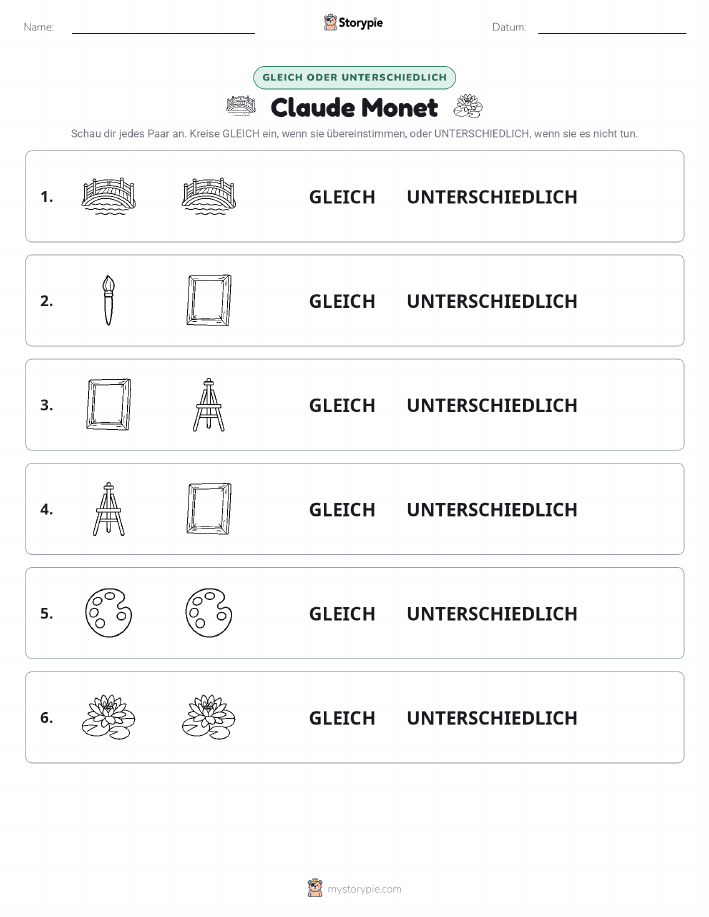Click the GLEICH ODER UNTERSCHIEDLICH badge

click(x=354, y=77)
